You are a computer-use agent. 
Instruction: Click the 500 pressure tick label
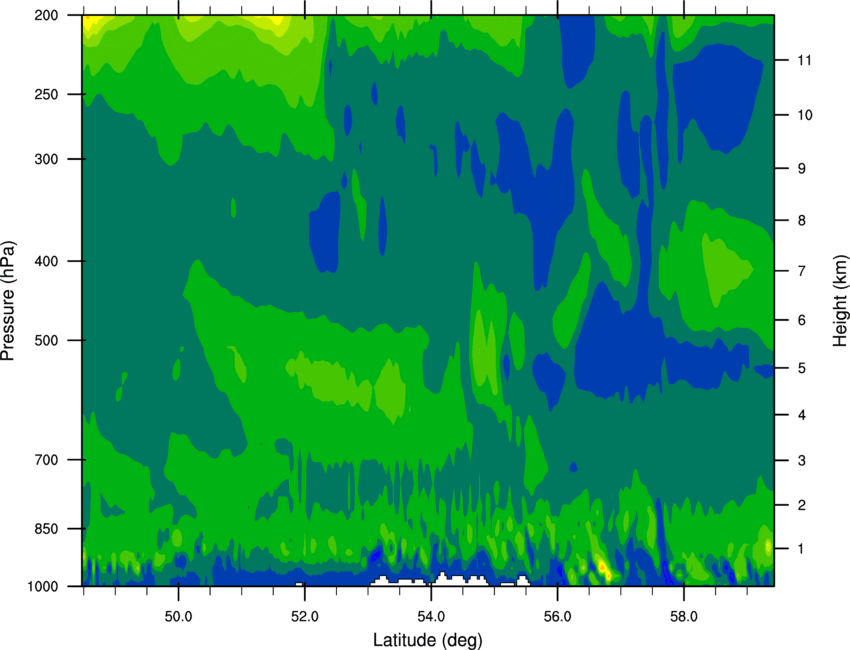pyautogui.click(x=46, y=340)
